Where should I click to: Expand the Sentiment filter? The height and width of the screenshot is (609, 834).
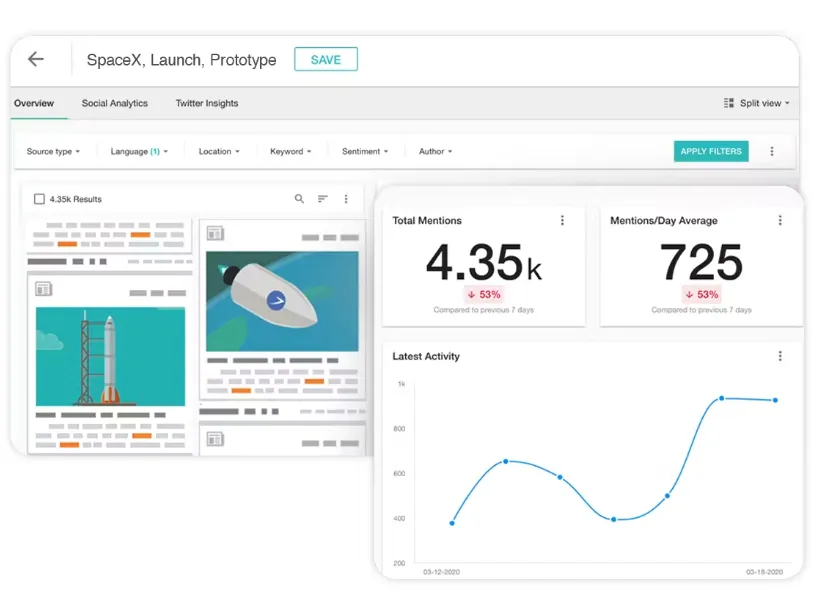[365, 152]
